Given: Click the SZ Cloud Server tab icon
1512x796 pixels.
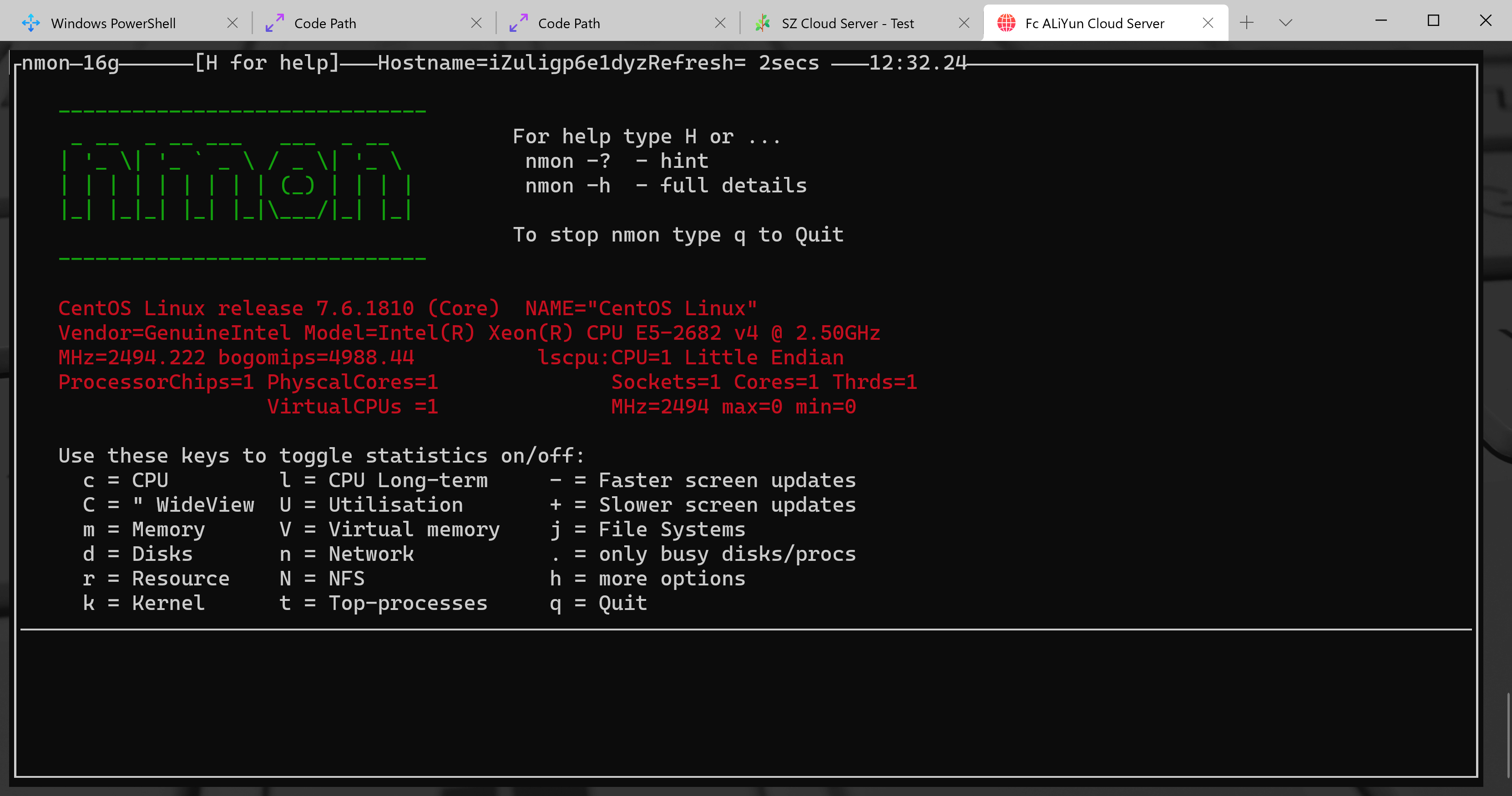Looking at the screenshot, I should point(763,23).
